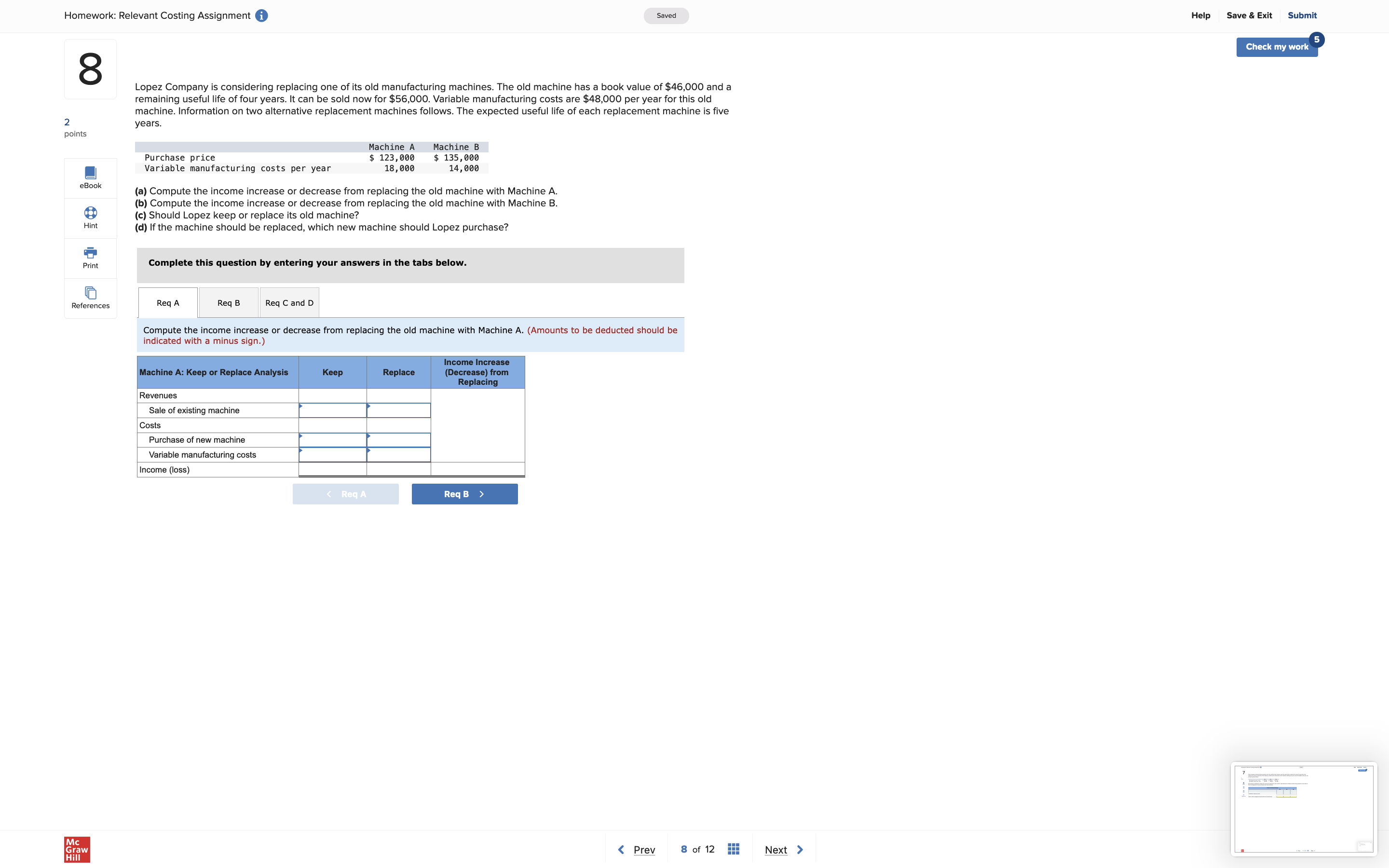Submit the assignment
The width and height of the screenshot is (1389, 868).
point(1302,15)
